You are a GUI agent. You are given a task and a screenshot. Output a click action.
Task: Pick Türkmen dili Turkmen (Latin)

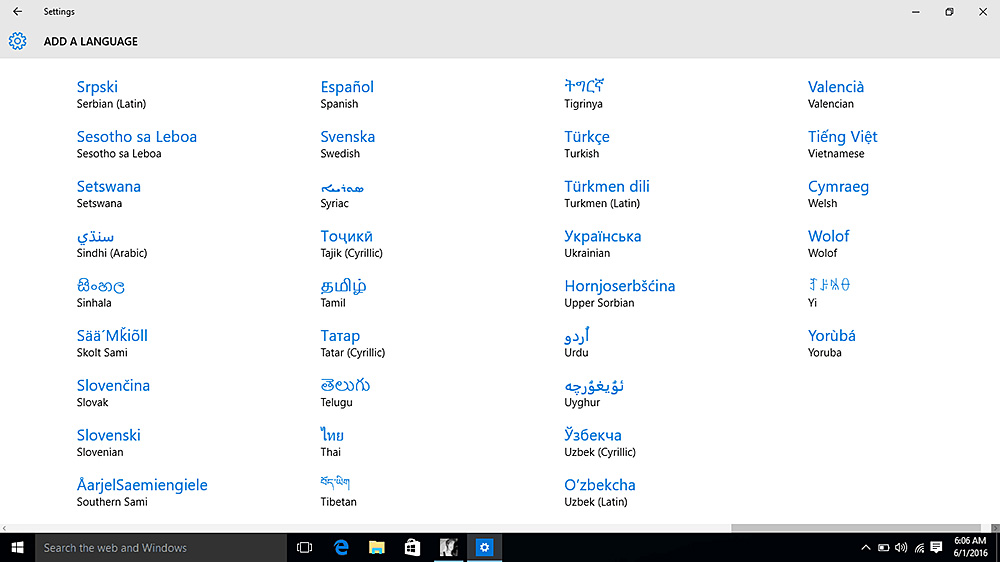click(x=607, y=193)
